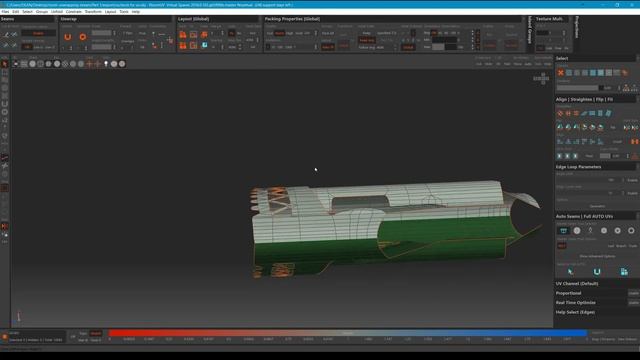This screenshot has height=360, width=640.
Task: Click the orange island mode icon in Select panel
Action: [624, 73]
